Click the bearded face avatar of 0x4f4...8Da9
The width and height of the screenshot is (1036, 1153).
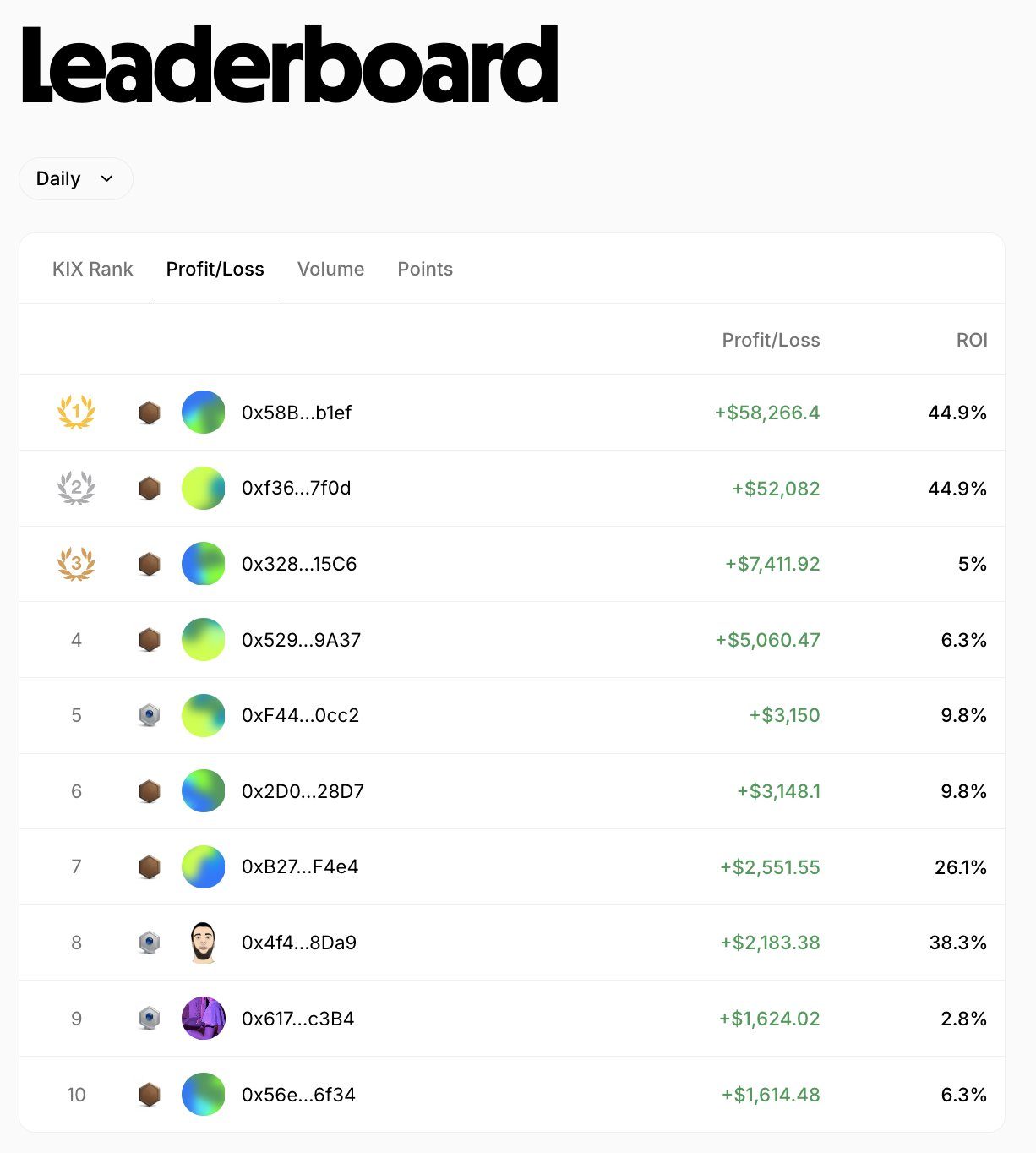pyautogui.click(x=204, y=943)
